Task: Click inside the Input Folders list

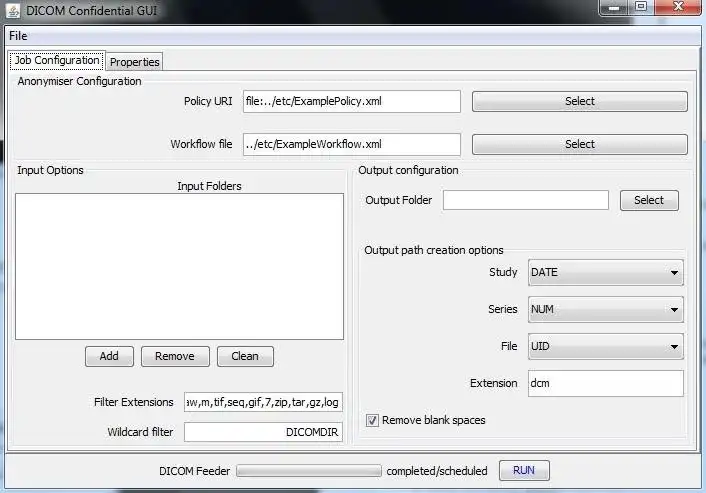Action: (x=179, y=267)
